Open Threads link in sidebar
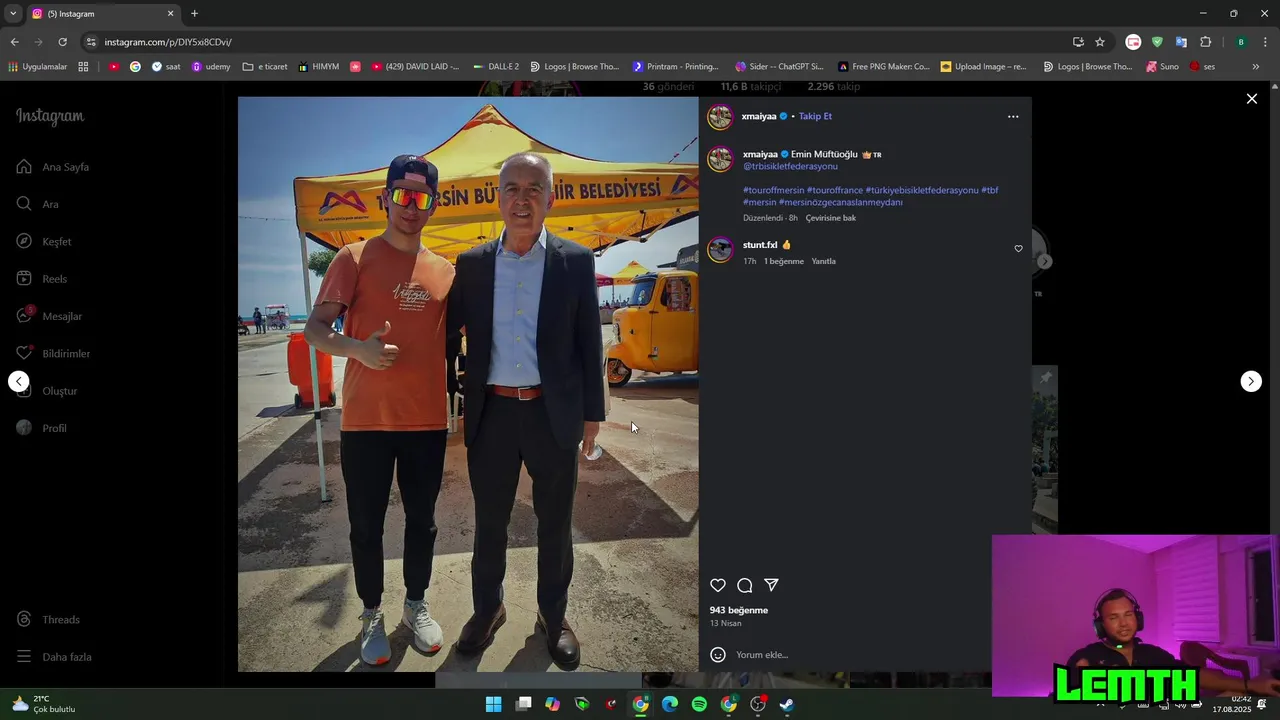Viewport: 1280px width, 720px height. (x=48, y=619)
